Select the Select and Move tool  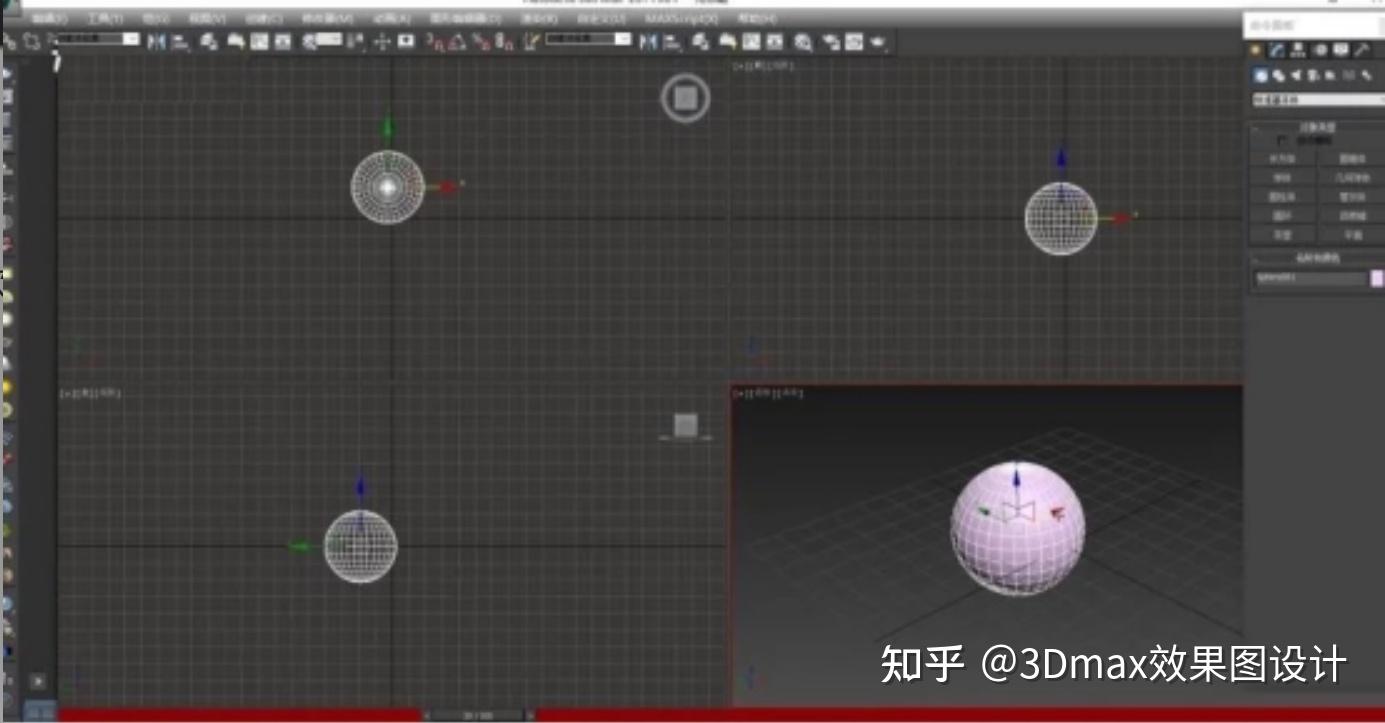[383, 41]
